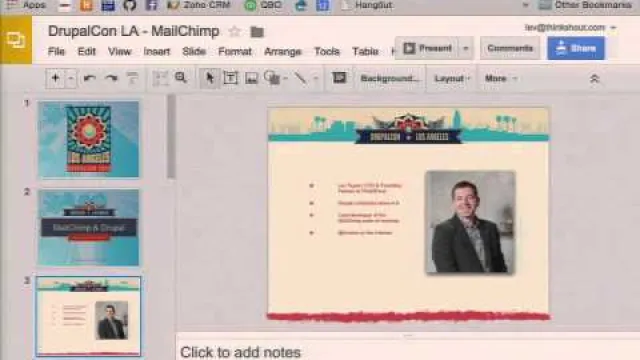Open the Comments button
640x360 pixels.
pyautogui.click(x=510, y=48)
